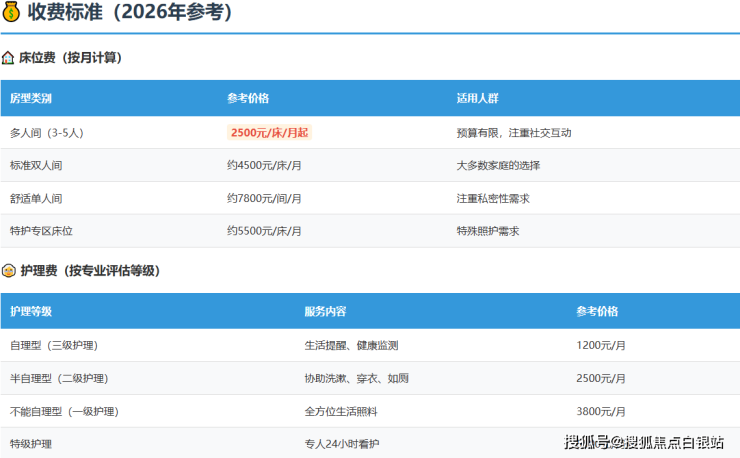
Task: Click the 服务内容 column header
Action: [325, 312]
